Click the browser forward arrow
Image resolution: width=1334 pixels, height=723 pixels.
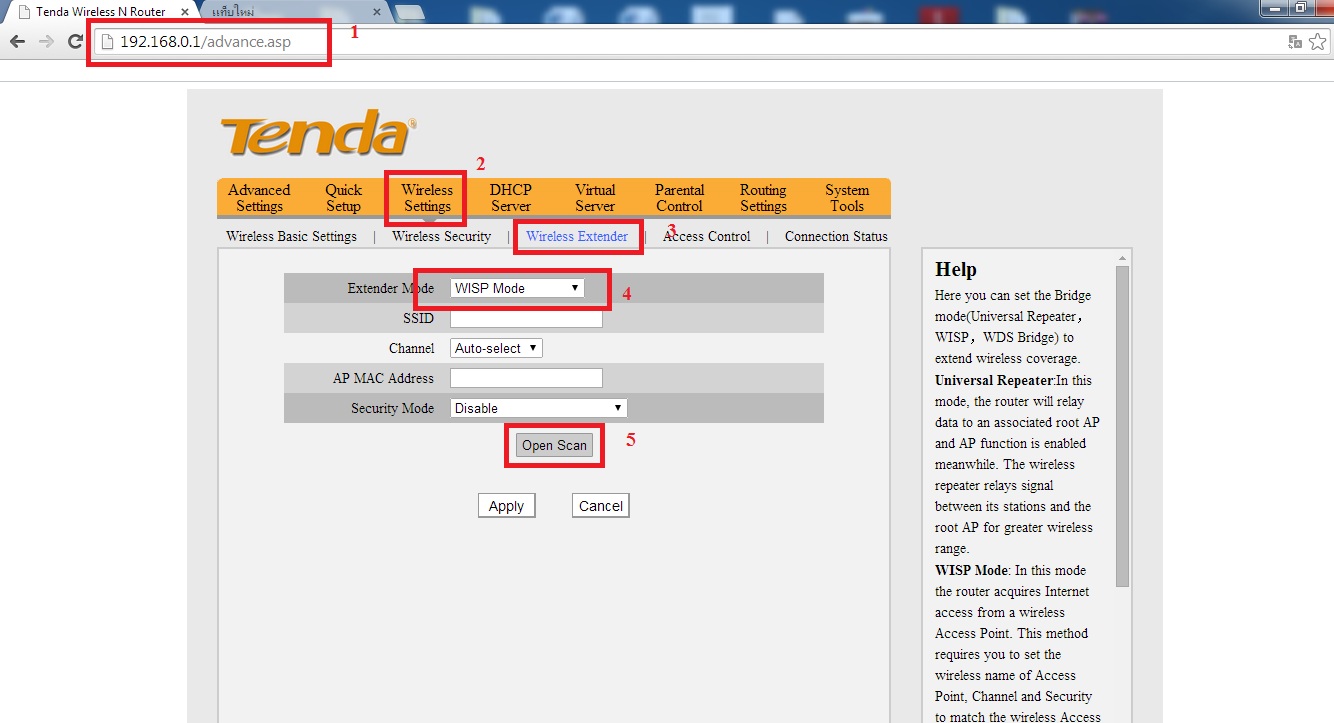coord(46,41)
